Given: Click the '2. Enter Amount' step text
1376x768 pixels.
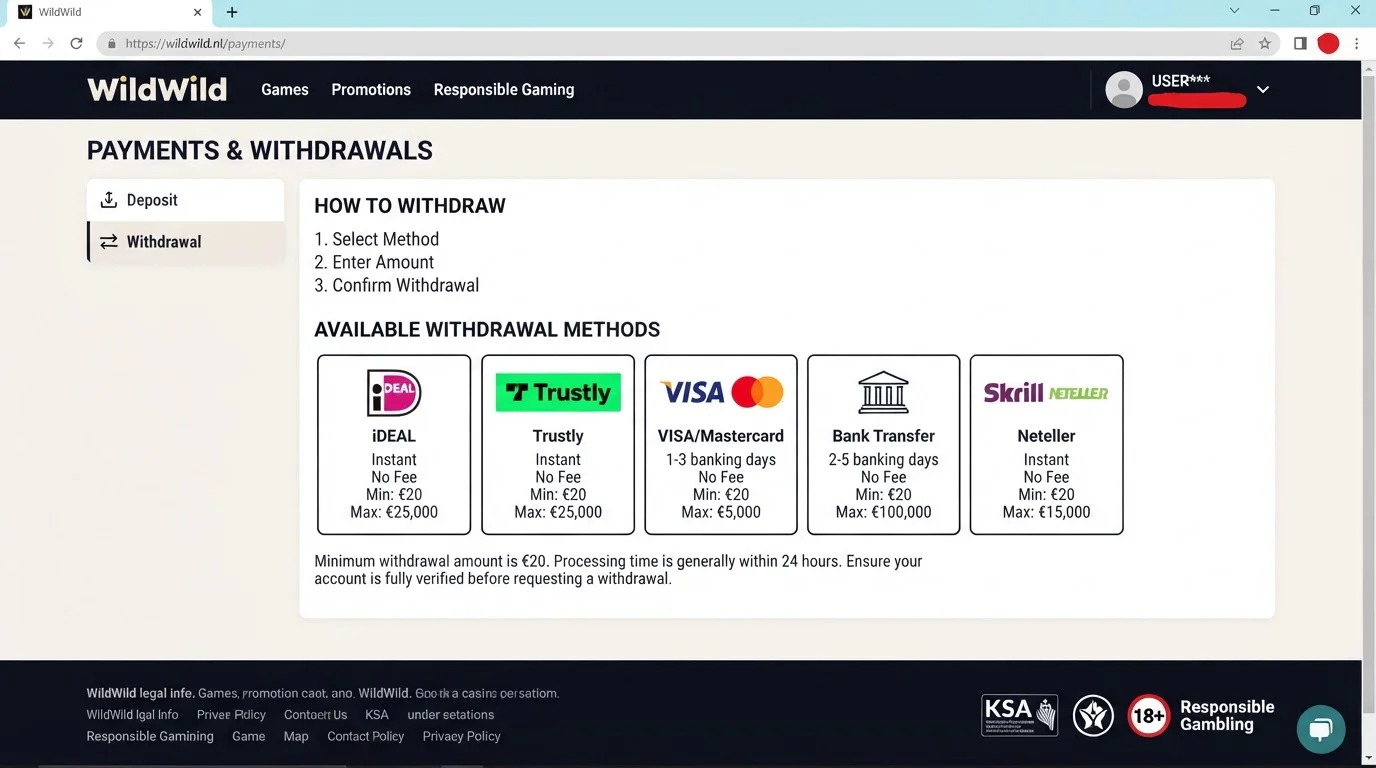Looking at the screenshot, I should pyautogui.click(x=374, y=262).
